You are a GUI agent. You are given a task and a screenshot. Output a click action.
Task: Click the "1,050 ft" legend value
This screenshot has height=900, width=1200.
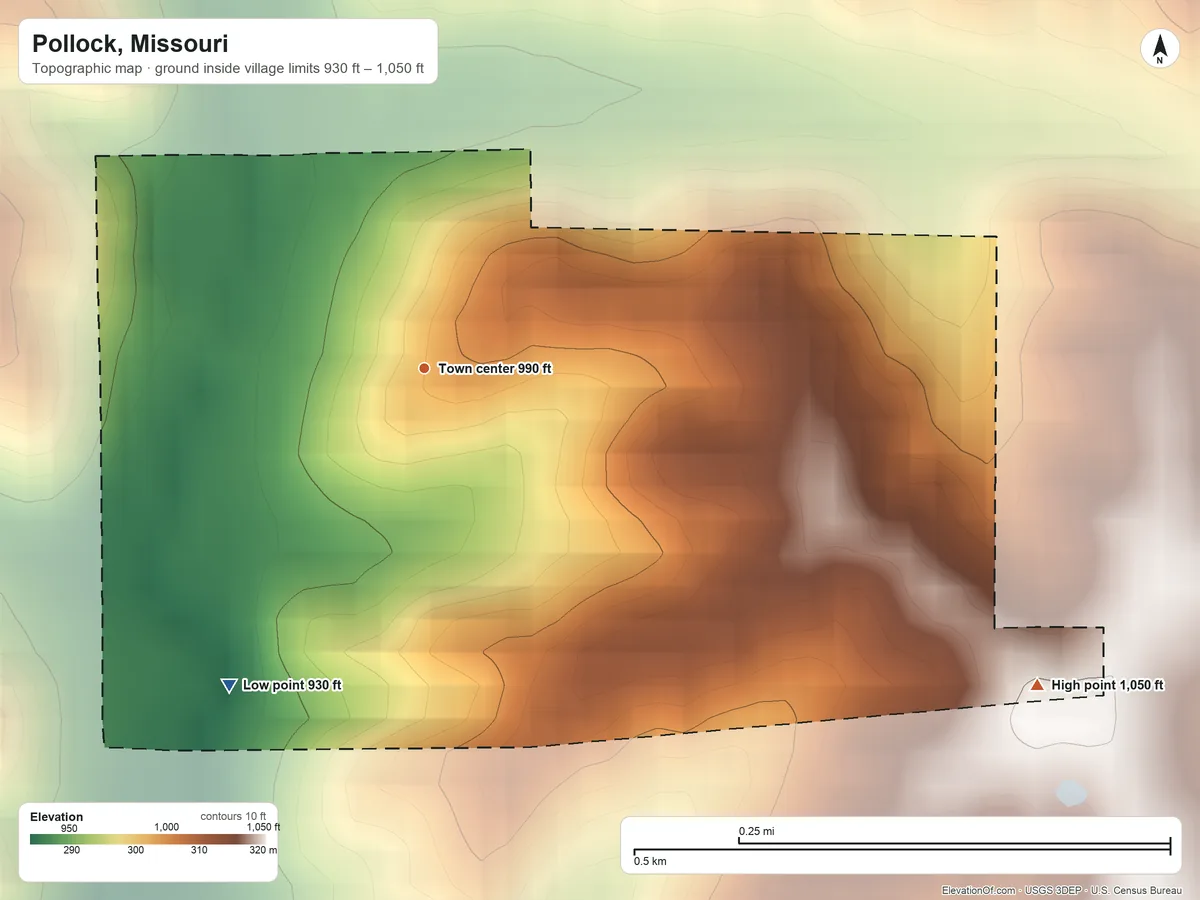tap(264, 827)
